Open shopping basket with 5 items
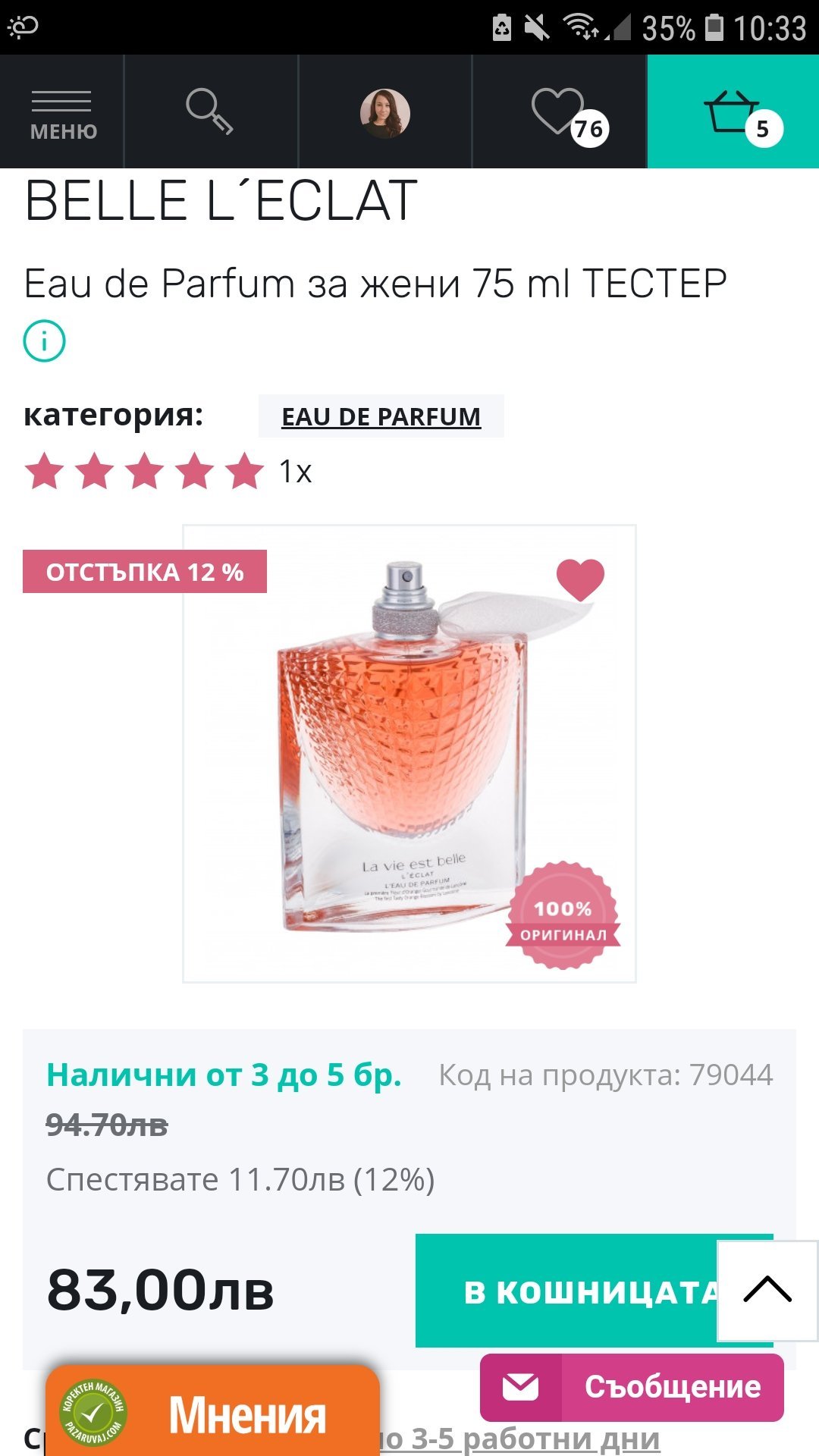Screen dimensions: 819x1456 coord(733,112)
